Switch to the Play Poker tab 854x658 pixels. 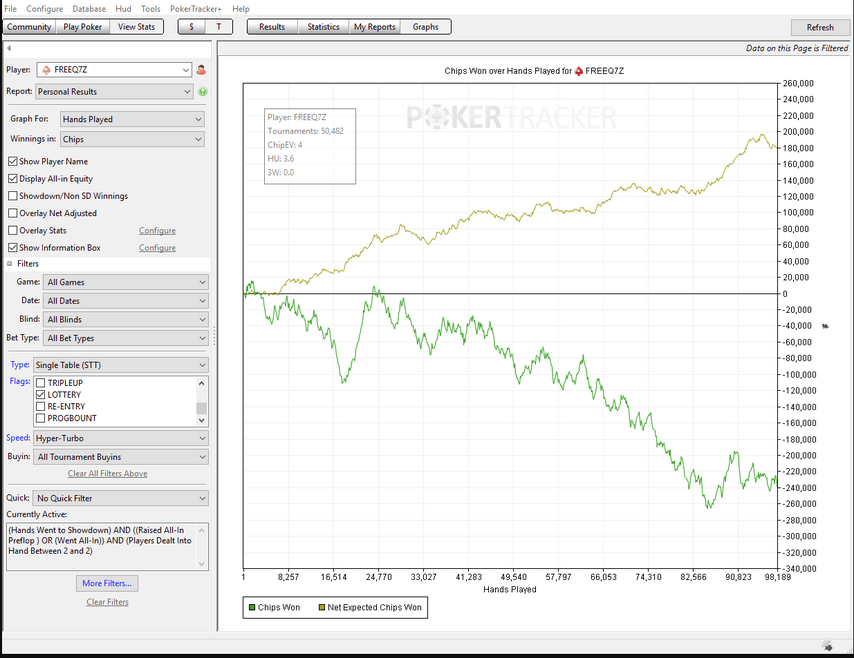pos(82,27)
